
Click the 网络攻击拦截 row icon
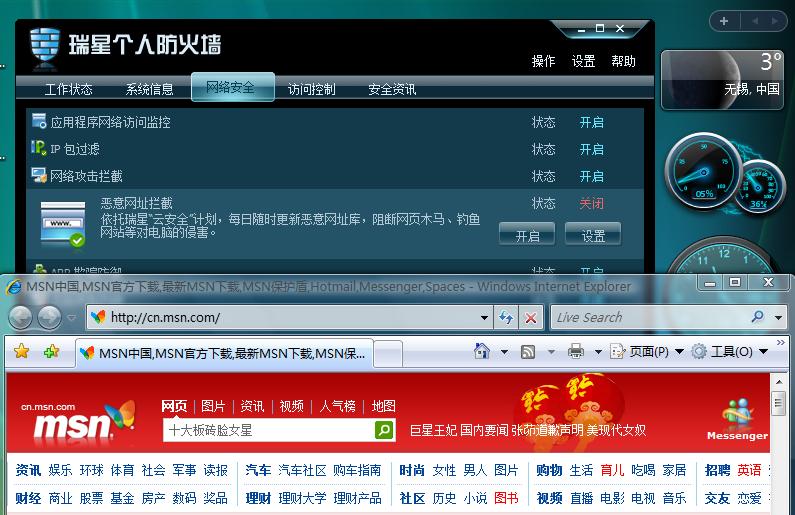pyautogui.click(x=39, y=175)
